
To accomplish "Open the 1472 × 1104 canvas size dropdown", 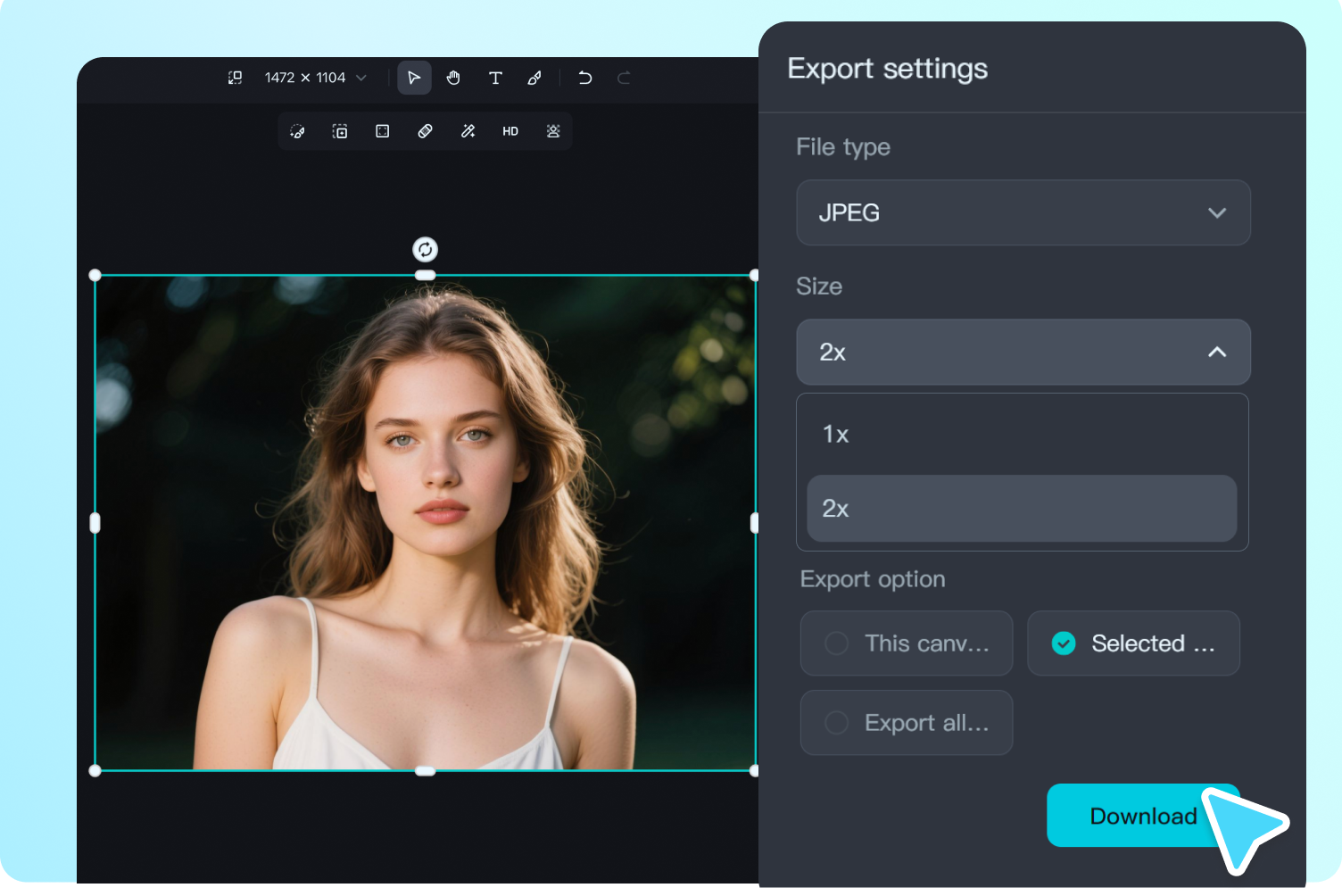I will coord(316,78).
